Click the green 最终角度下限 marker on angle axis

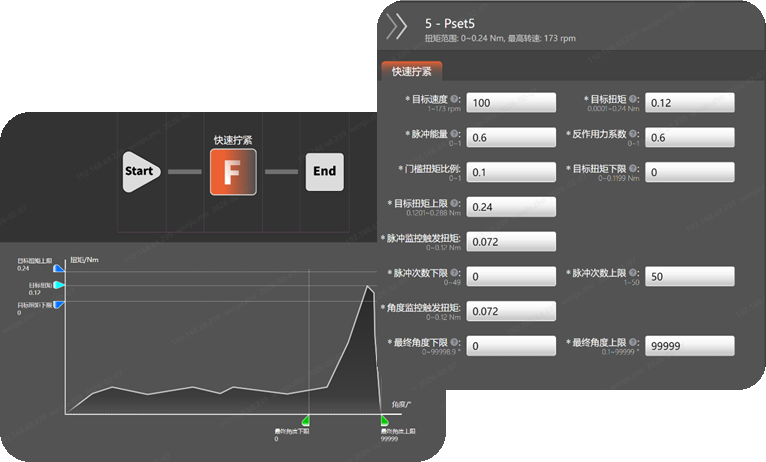[x=306, y=420]
